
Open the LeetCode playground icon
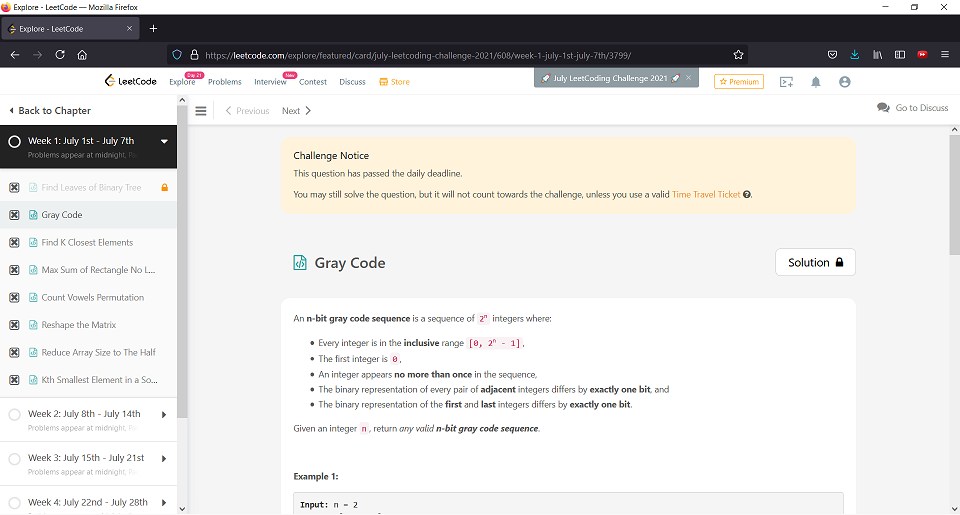tap(787, 82)
